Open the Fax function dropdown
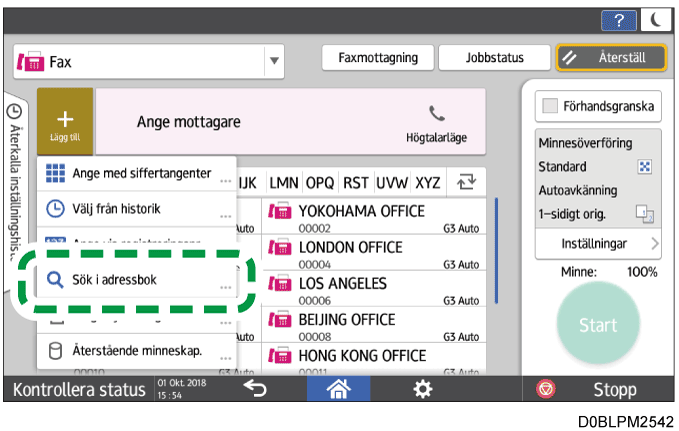The image size is (679, 431). (x=274, y=62)
